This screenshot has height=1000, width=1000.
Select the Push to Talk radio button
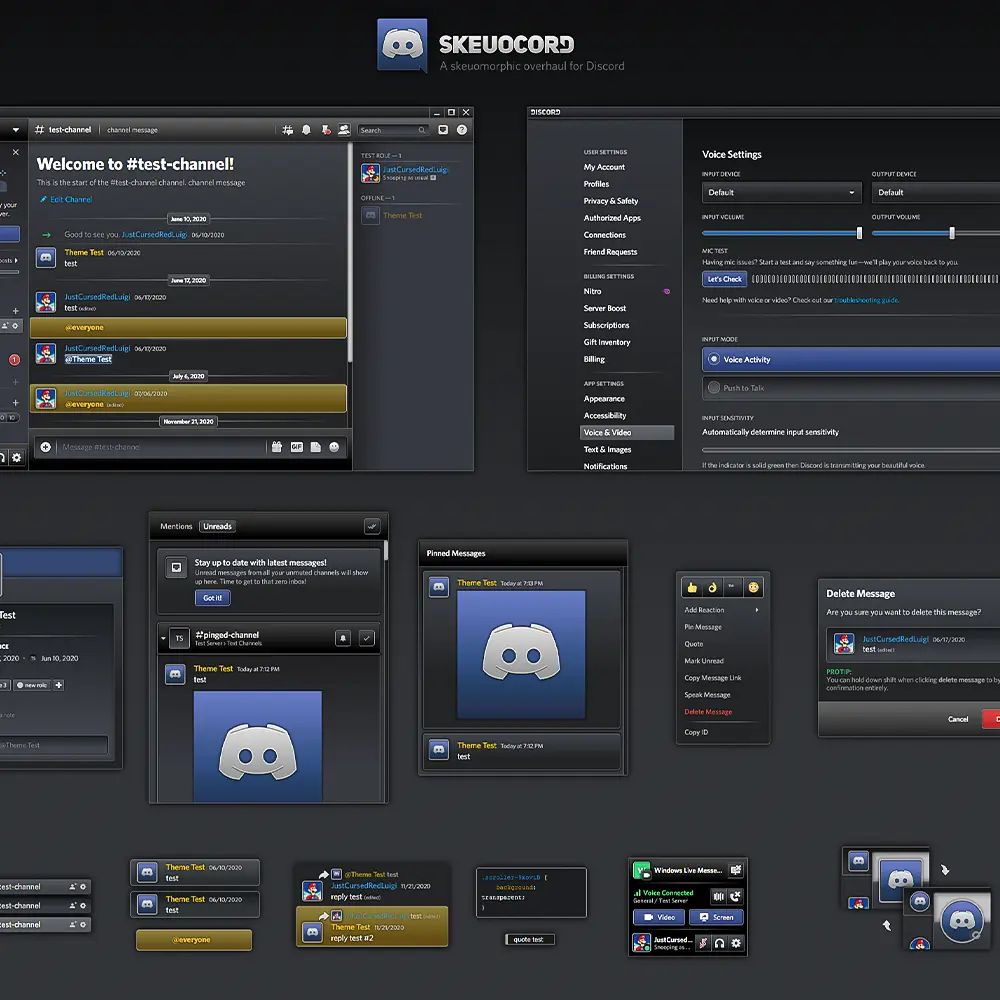(x=714, y=388)
